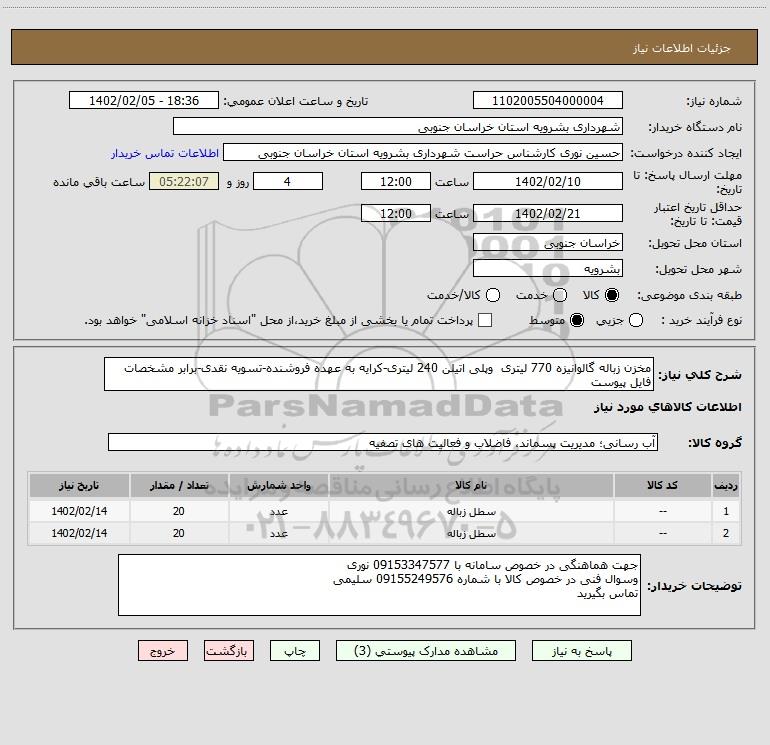Toggle the اسناد خزانه اسلامی payment checkbox
Image resolution: width=770 pixels, height=745 pixels.
[x=485, y=321]
